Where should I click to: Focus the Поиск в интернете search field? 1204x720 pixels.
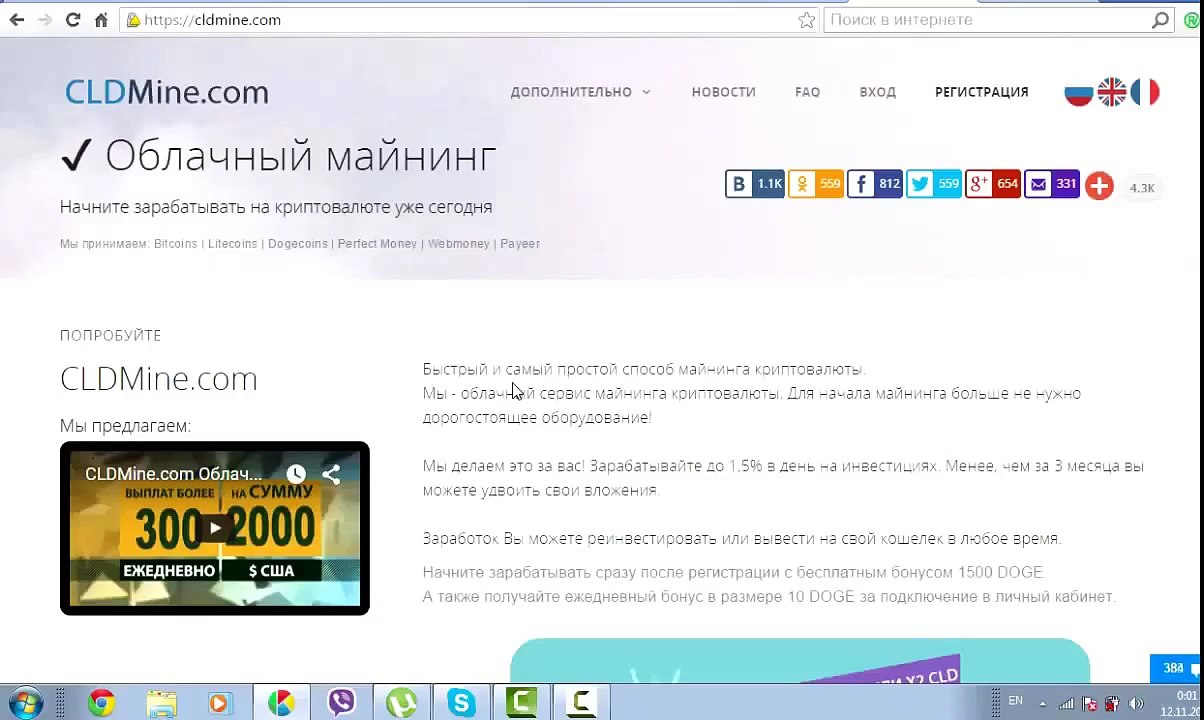pos(998,20)
